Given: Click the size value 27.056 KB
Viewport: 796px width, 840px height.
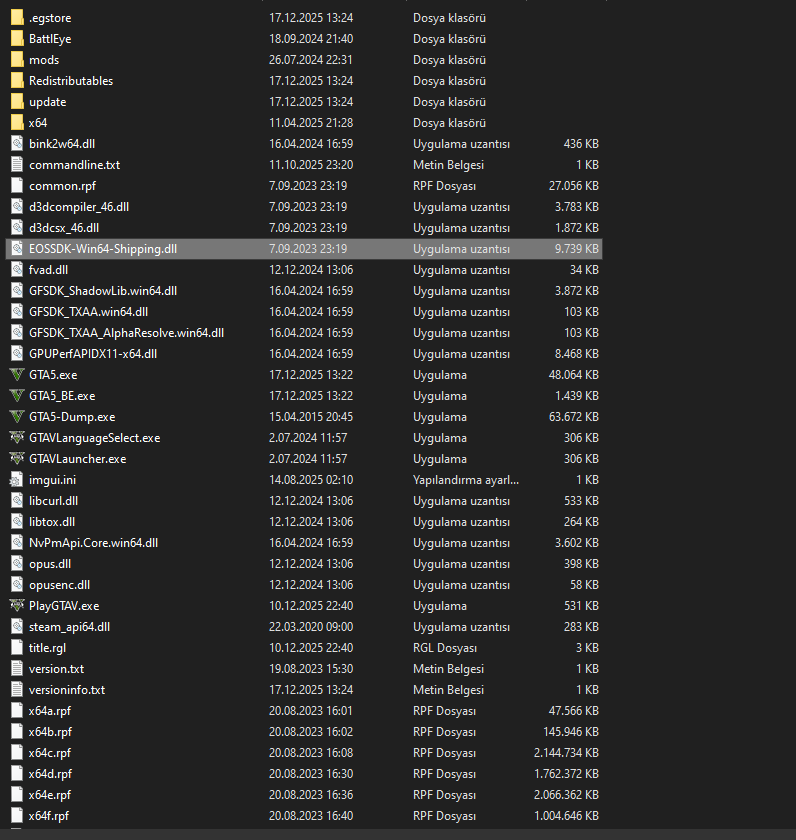Looking at the screenshot, I should tap(573, 185).
